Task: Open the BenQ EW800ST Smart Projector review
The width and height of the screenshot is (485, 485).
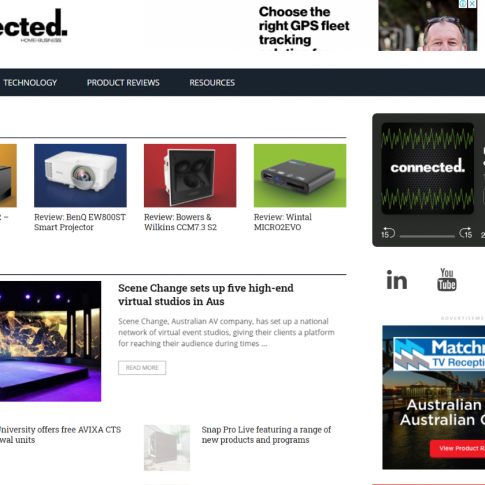Action: click(80, 222)
